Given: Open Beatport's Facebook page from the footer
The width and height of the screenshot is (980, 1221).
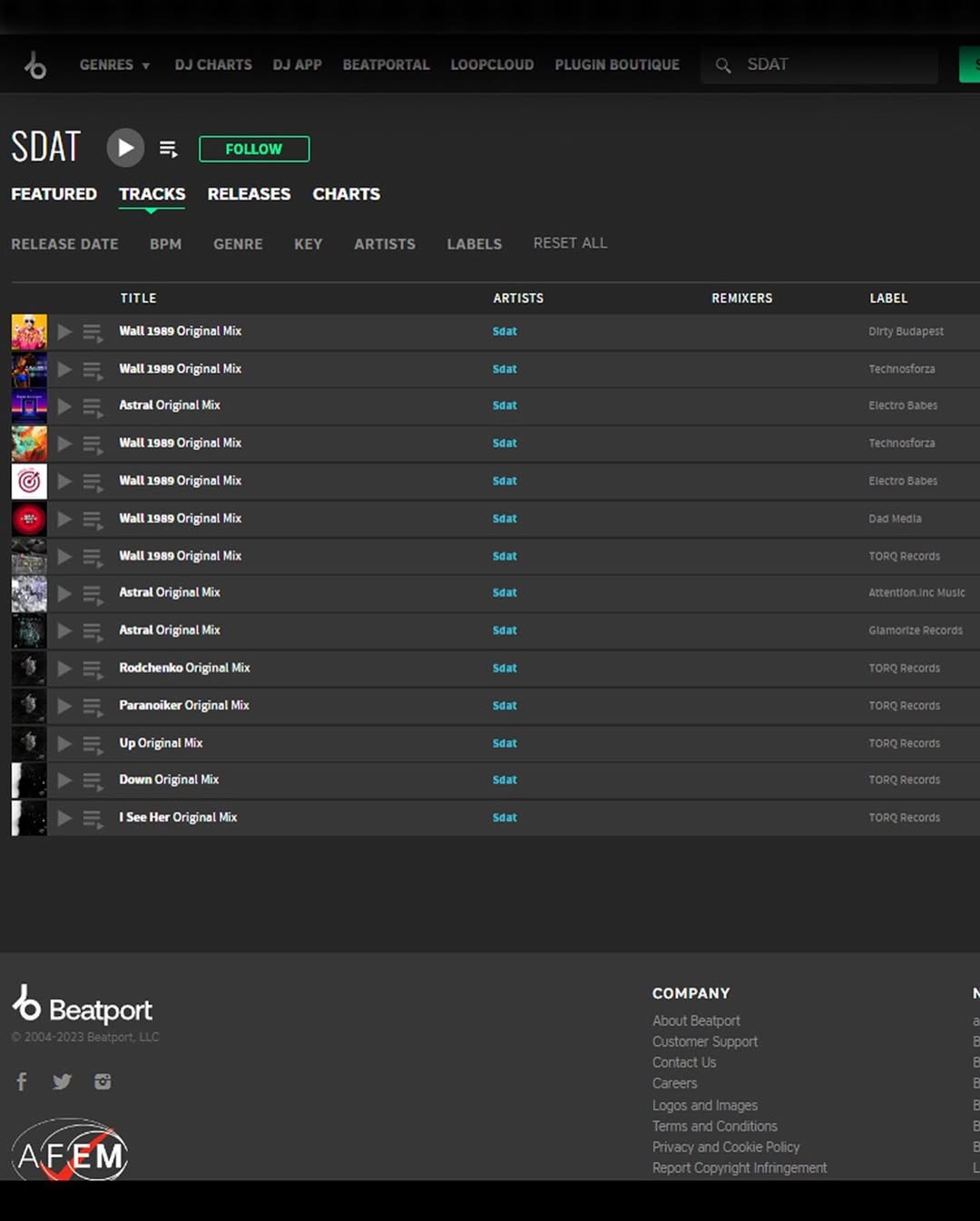Looking at the screenshot, I should tap(22, 1081).
